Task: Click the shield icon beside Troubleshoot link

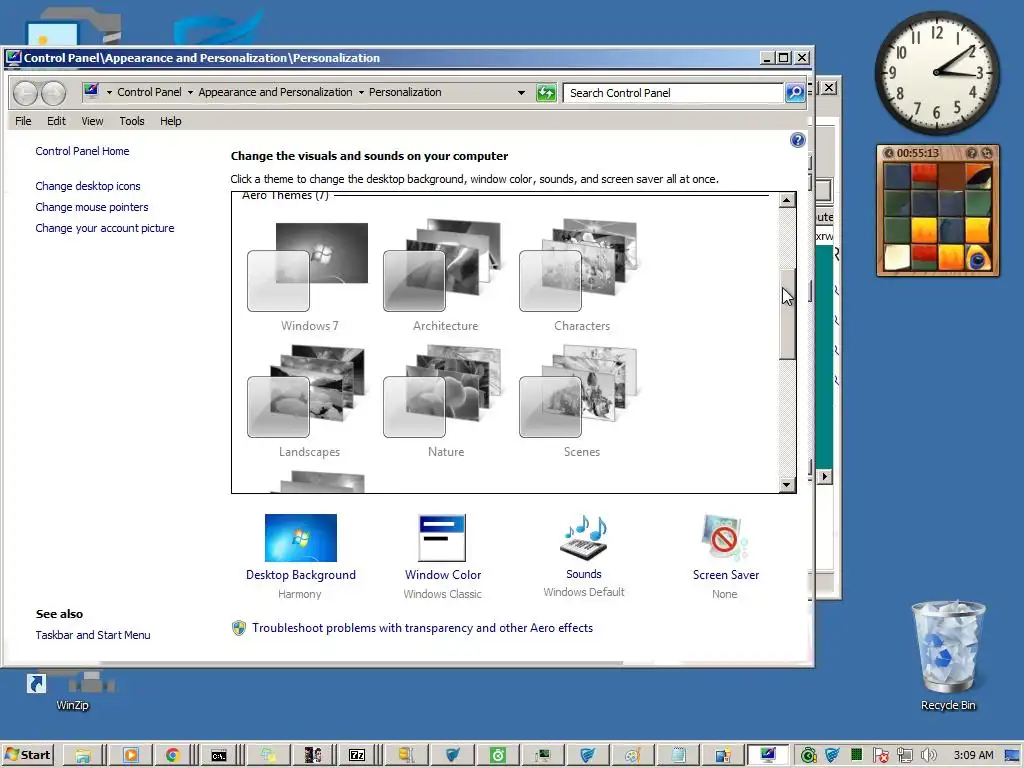Action: coord(239,628)
